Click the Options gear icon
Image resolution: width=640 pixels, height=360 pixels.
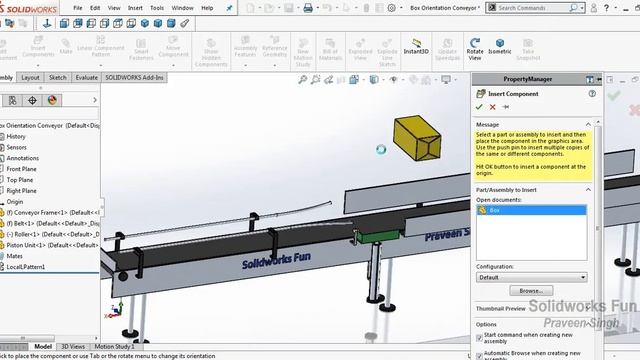tap(391, 8)
